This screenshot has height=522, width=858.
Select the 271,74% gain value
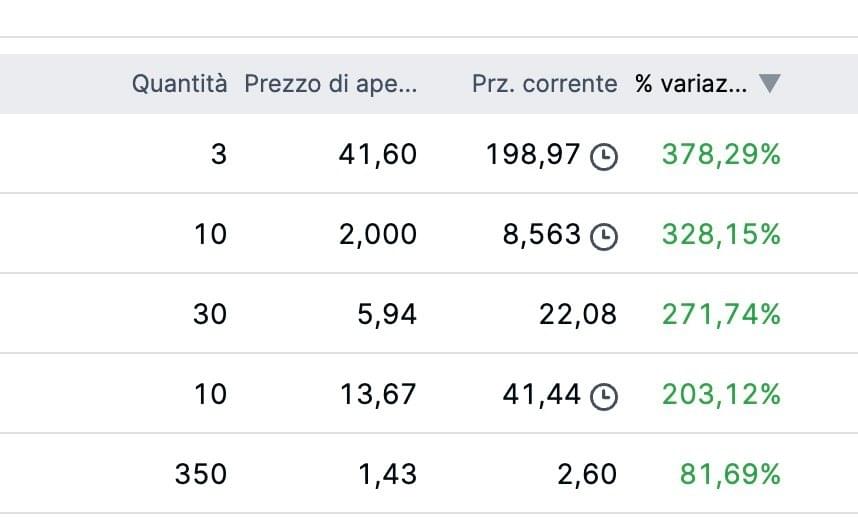pos(721,315)
